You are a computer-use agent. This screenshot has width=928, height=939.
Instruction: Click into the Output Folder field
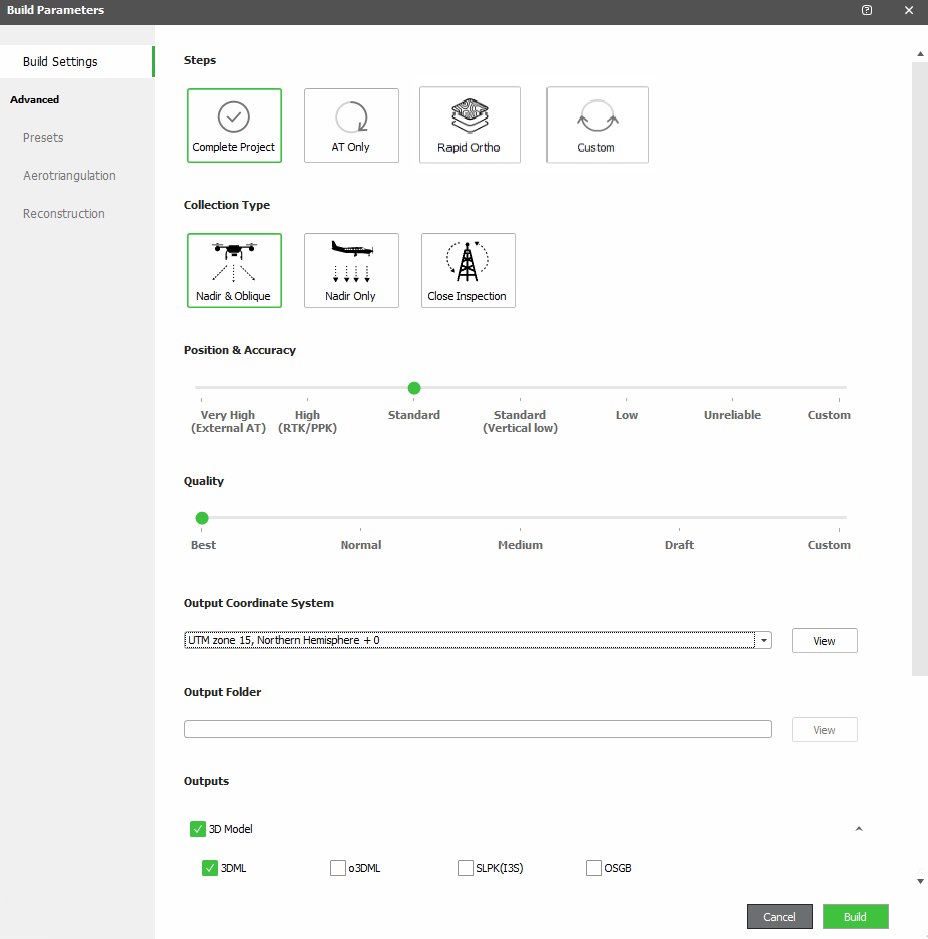pos(477,729)
